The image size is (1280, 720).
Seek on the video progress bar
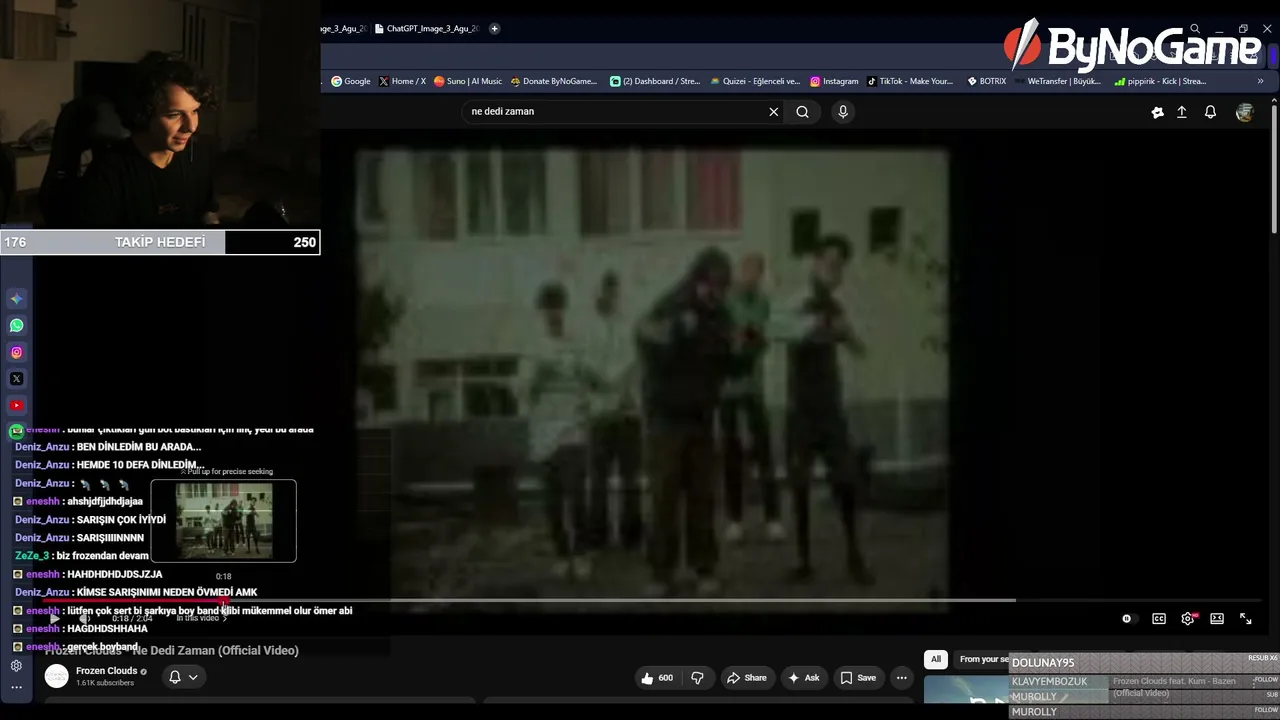point(650,601)
